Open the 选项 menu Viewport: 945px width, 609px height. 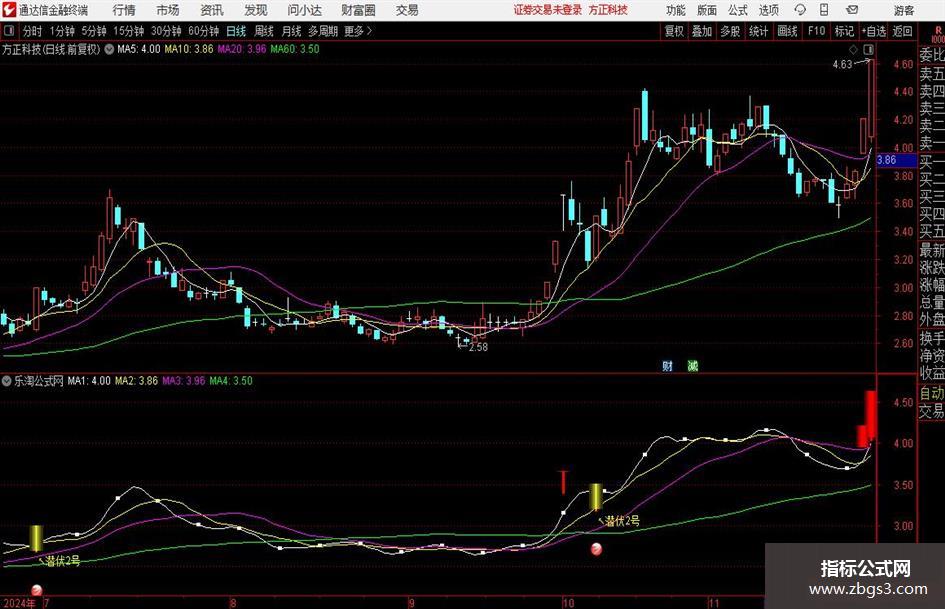pos(768,10)
